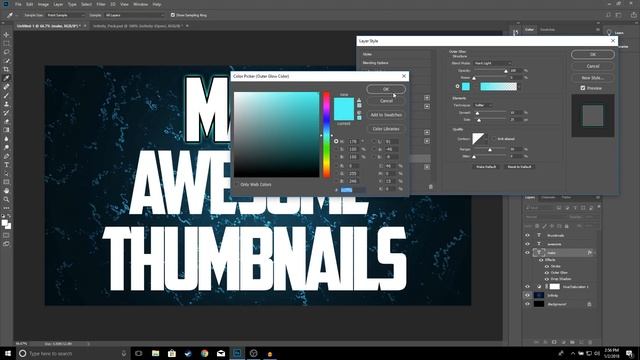Click the lock icon on Background layer

click(x=589, y=304)
